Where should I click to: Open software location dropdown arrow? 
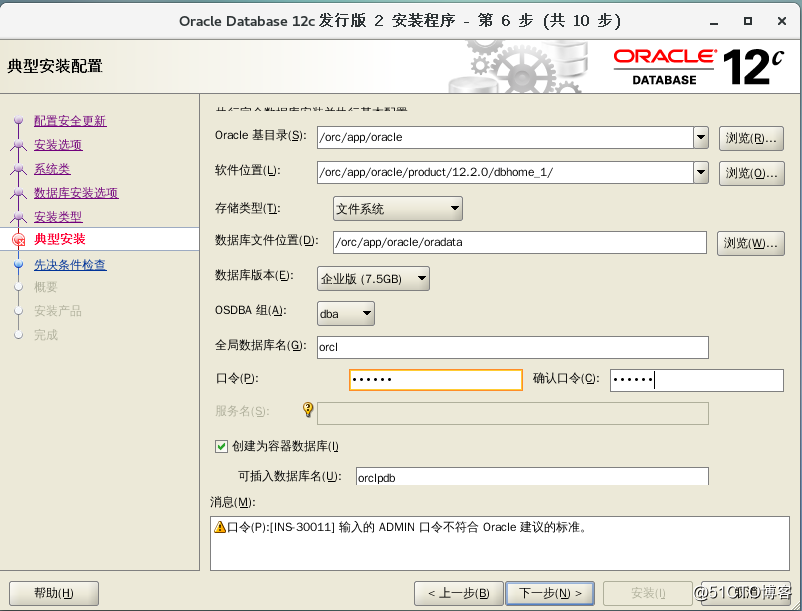[701, 172]
